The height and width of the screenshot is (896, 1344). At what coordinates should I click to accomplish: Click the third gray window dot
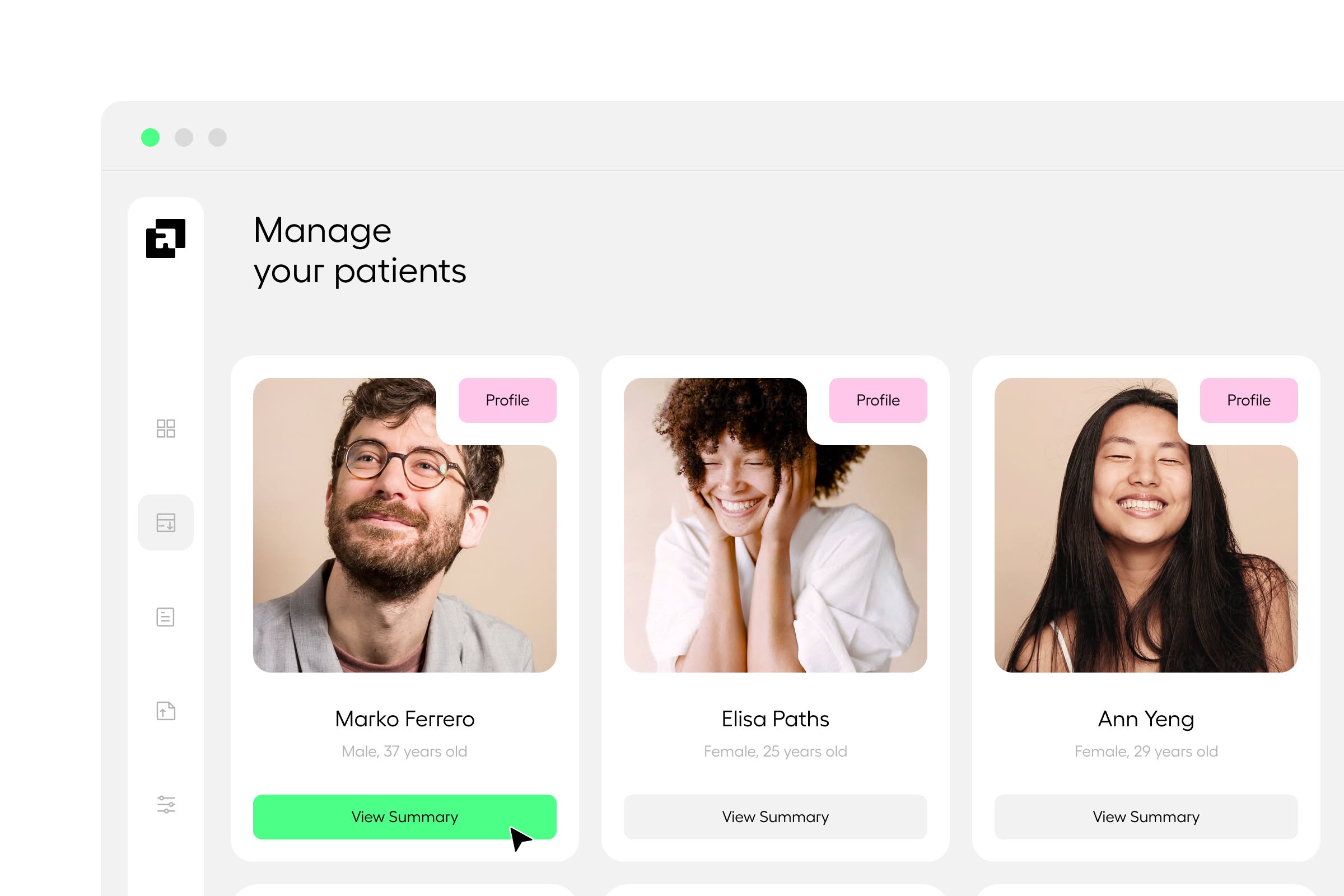[x=218, y=138]
